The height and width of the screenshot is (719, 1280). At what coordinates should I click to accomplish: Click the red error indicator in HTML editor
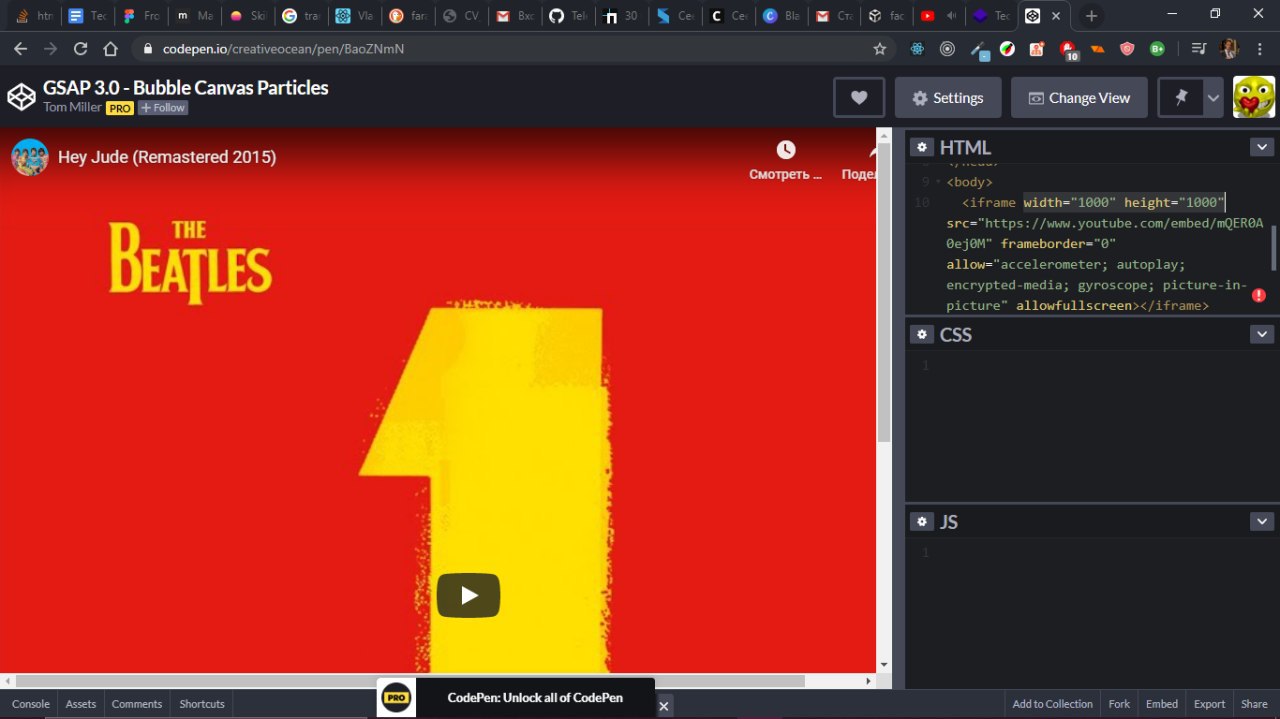click(x=1259, y=295)
